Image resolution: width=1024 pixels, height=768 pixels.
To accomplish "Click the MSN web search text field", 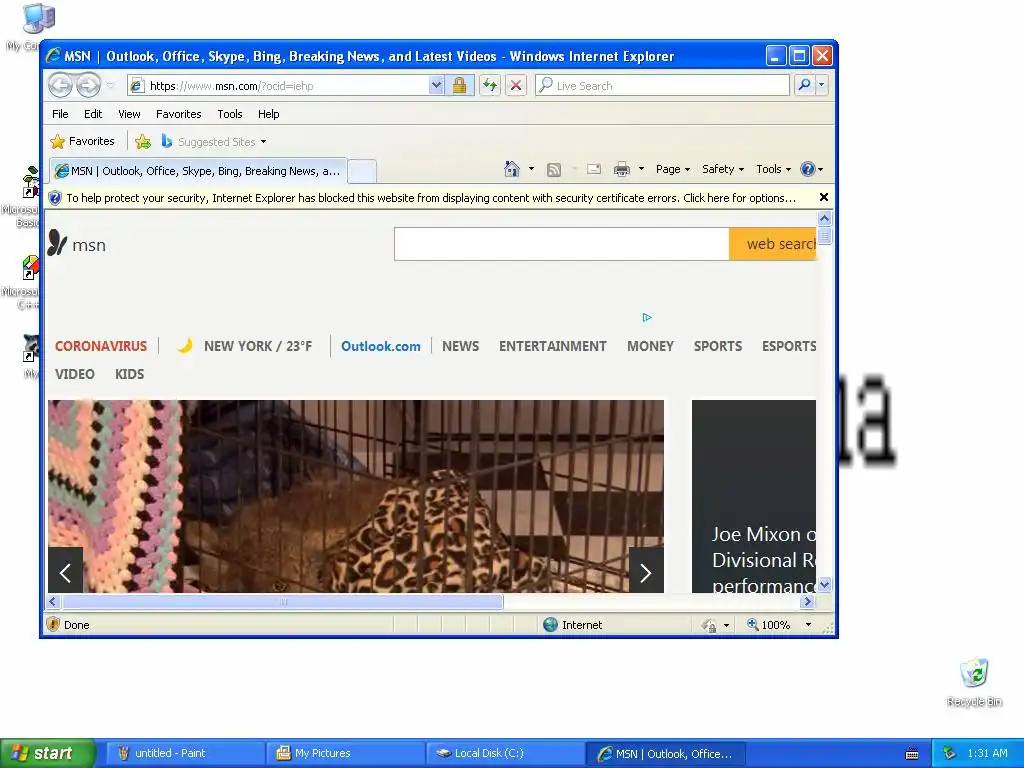I will pyautogui.click(x=562, y=244).
